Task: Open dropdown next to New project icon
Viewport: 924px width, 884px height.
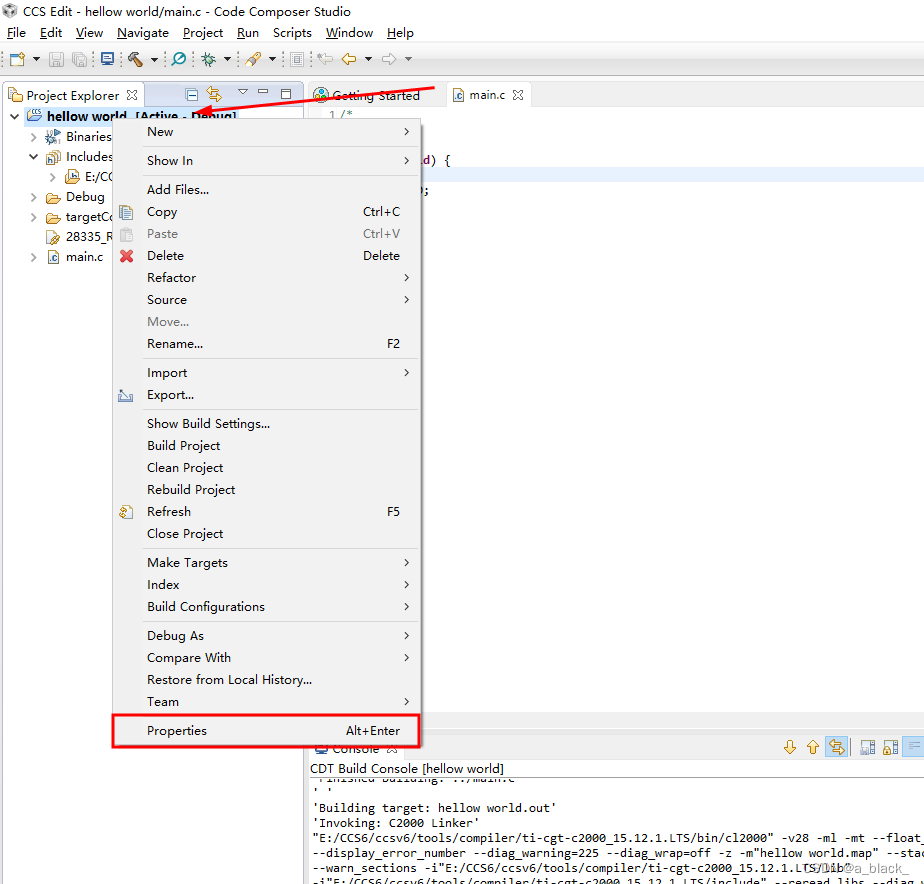Action: pyautogui.click(x=36, y=59)
